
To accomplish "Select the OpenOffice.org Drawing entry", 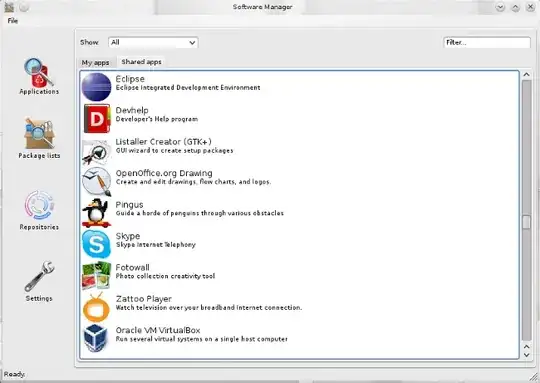I will pos(299,181).
